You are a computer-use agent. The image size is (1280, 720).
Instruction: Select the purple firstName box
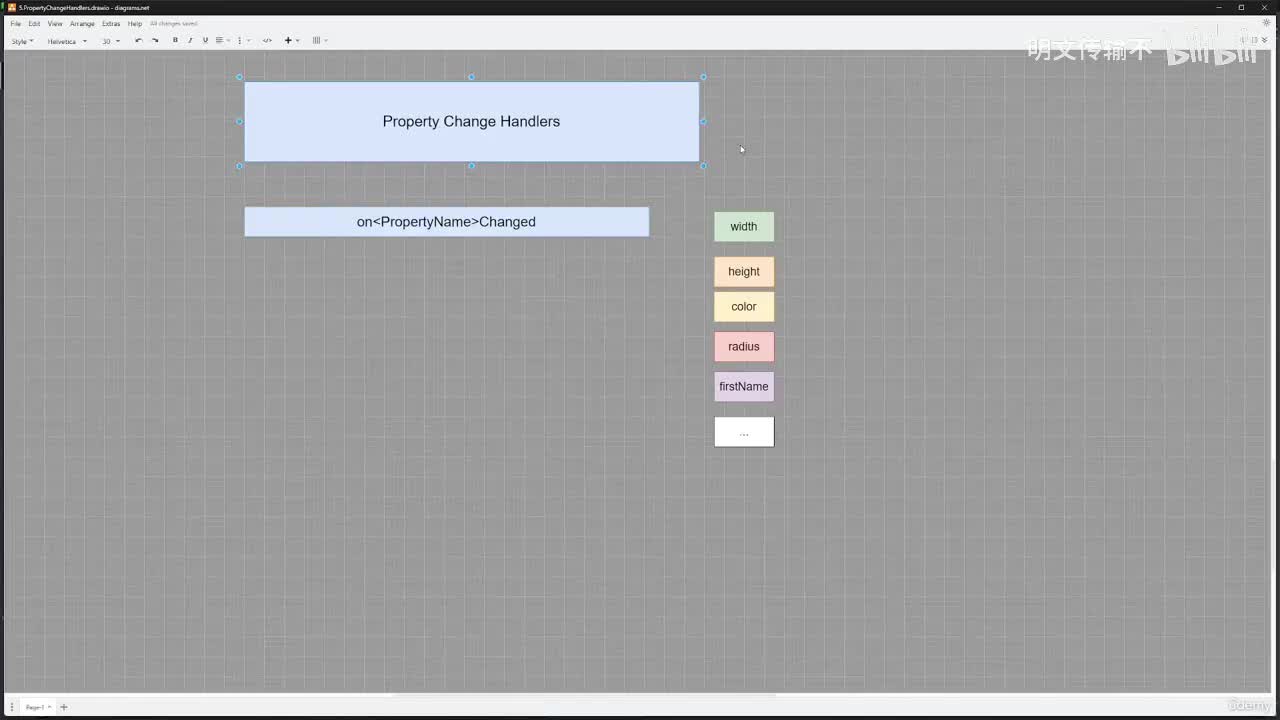click(x=744, y=387)
